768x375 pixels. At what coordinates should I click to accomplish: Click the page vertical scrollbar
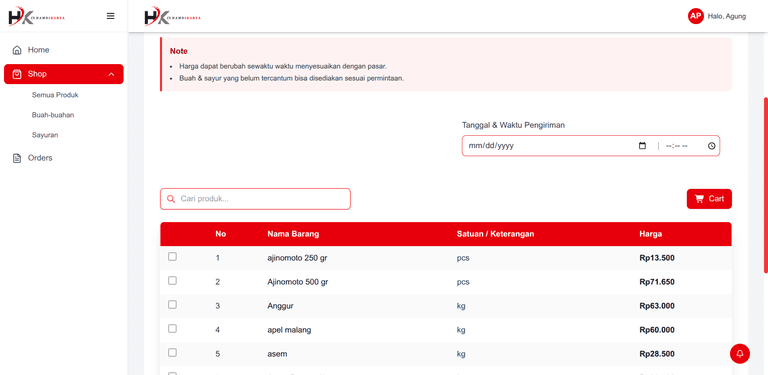(766, 185)
